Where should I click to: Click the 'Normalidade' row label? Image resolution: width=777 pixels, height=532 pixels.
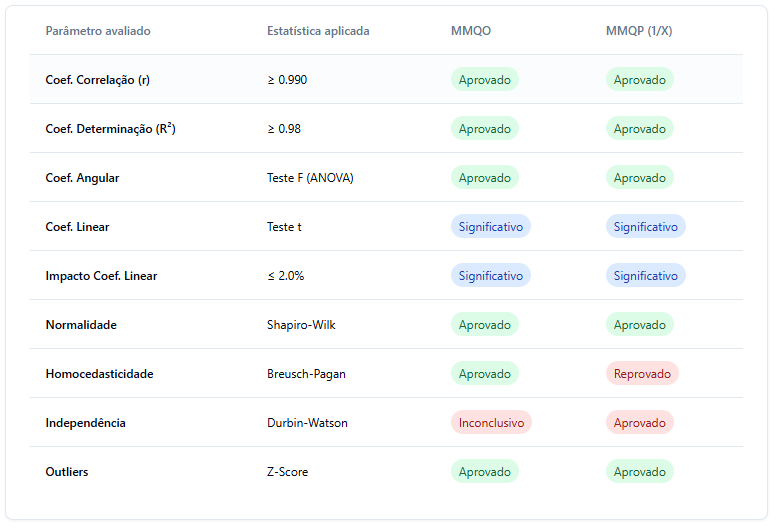tap(81, 325)
